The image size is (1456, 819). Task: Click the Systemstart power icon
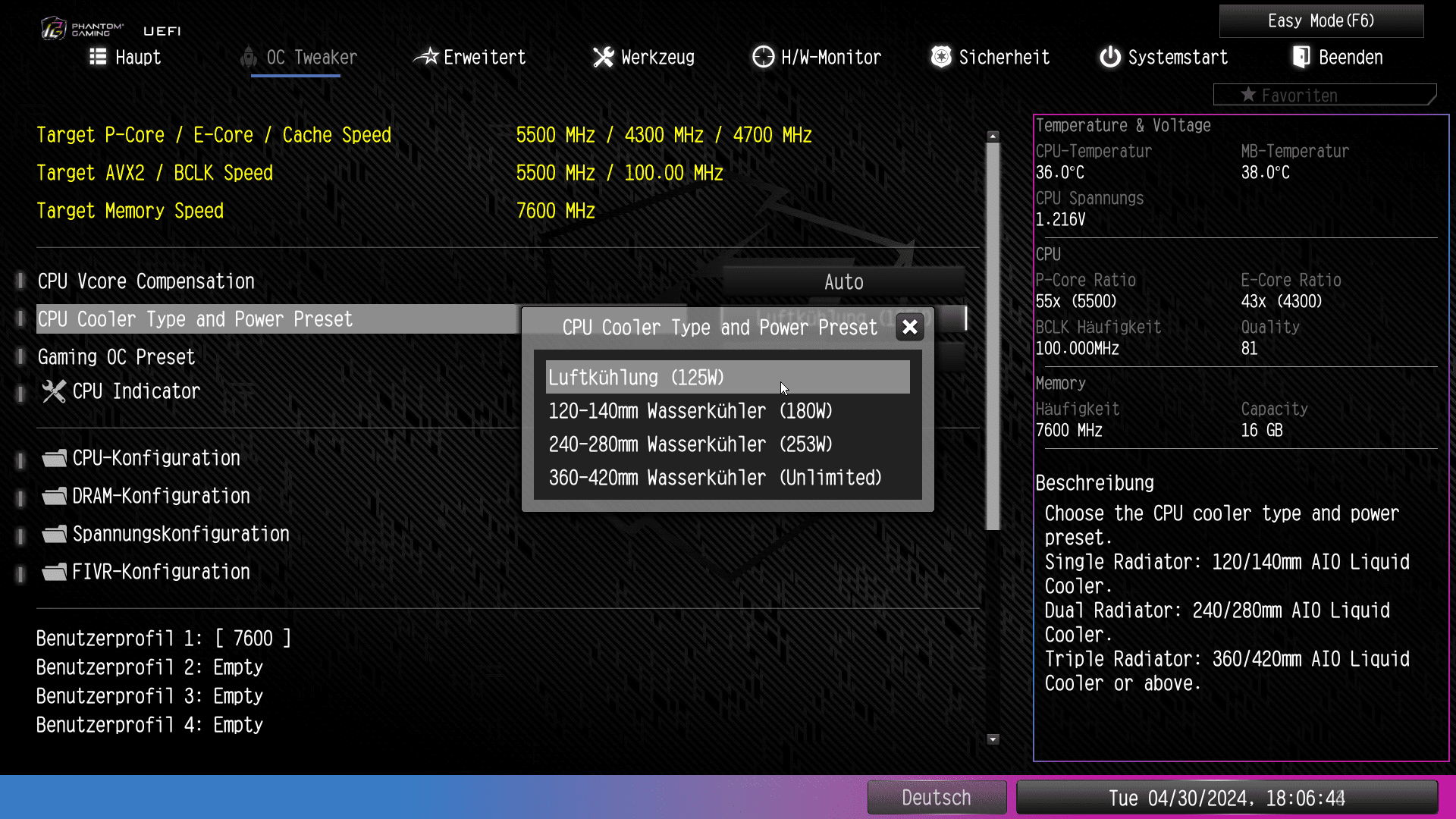1110,57
